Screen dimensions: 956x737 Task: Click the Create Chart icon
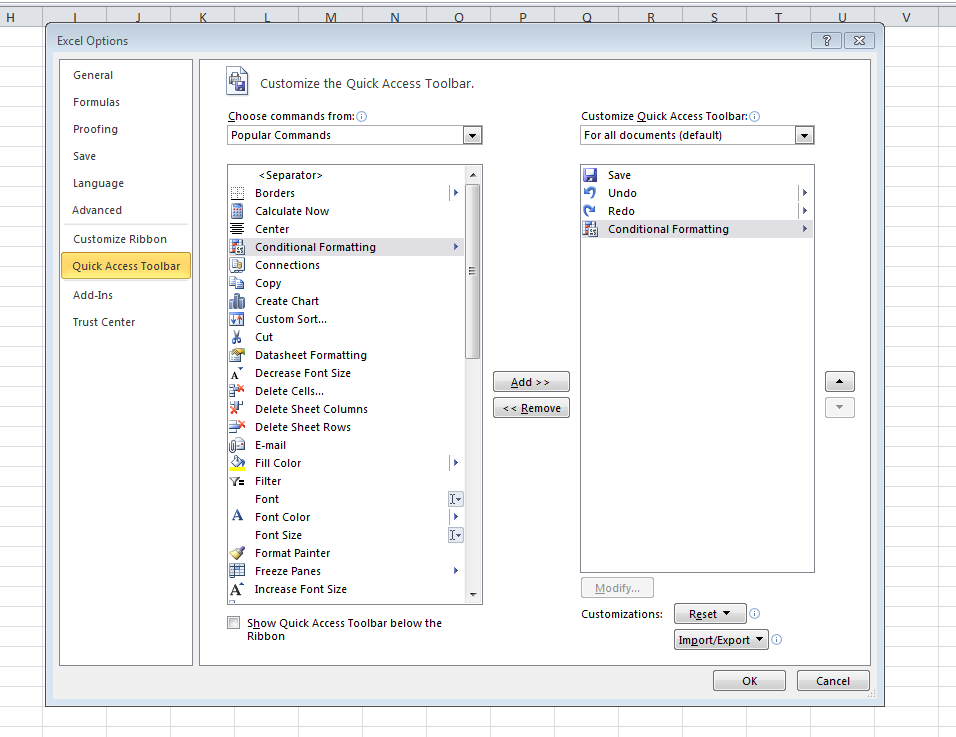pyautogui.click(x=237, y=301)
